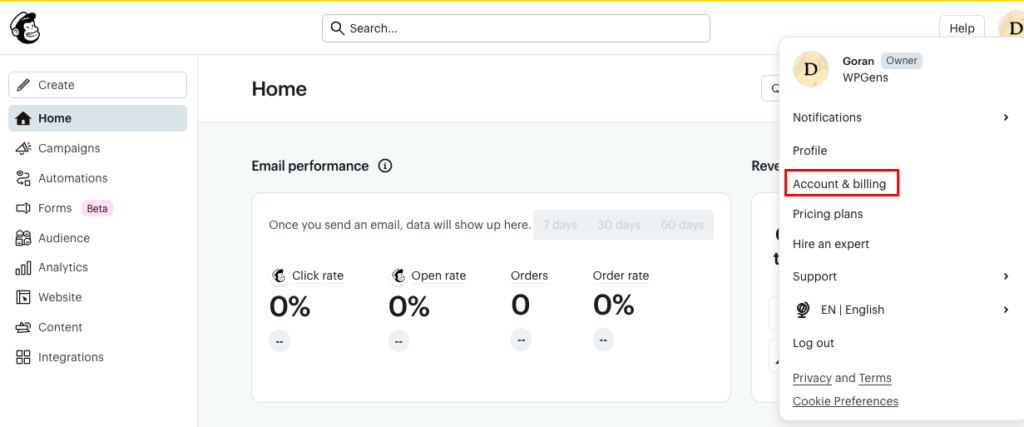Select the 30 days range
Viewport: 1024px width, 427px height.
click(x=618, y=225)
